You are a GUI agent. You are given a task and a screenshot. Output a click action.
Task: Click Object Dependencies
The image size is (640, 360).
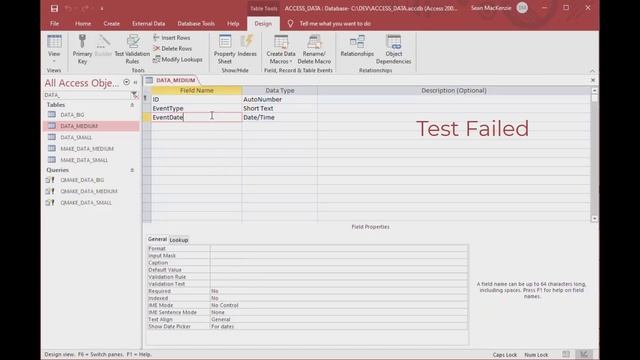(x=393, y=49)
